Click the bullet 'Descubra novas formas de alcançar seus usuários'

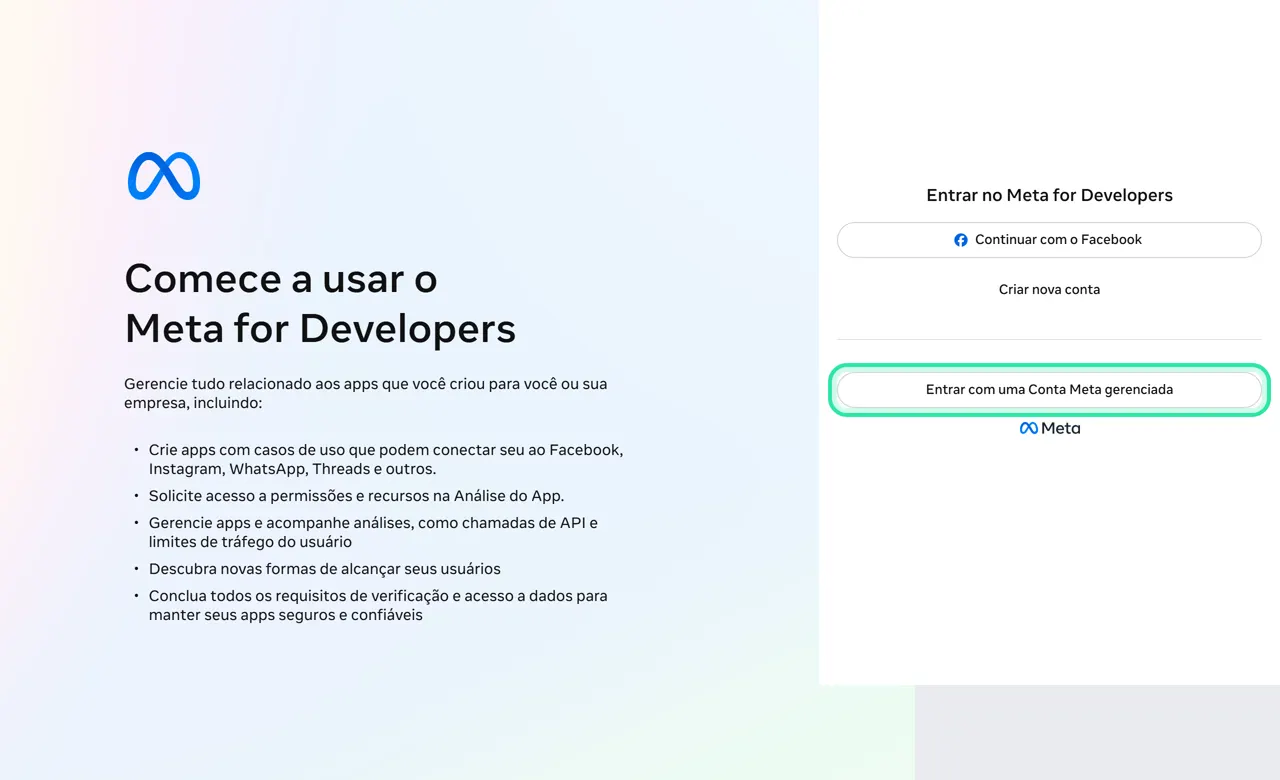(x=325, y=569)
